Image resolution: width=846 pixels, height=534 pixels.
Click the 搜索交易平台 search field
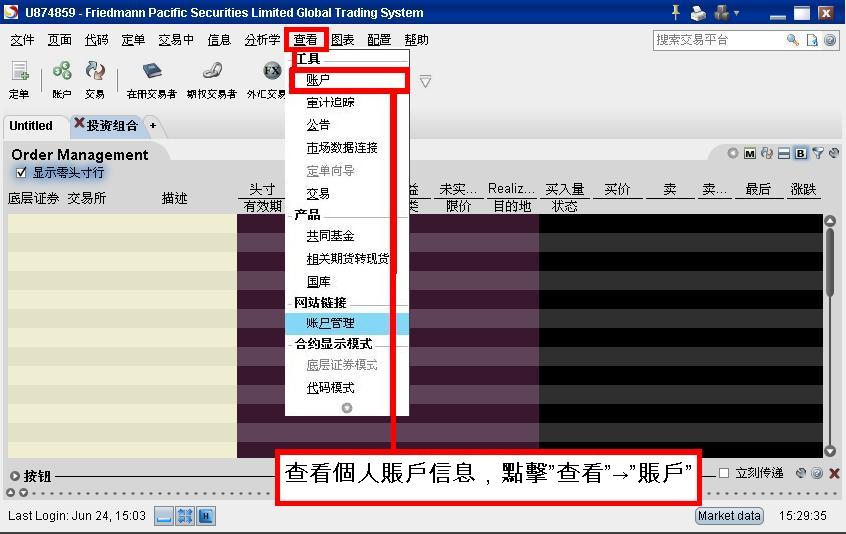point(718,40)
